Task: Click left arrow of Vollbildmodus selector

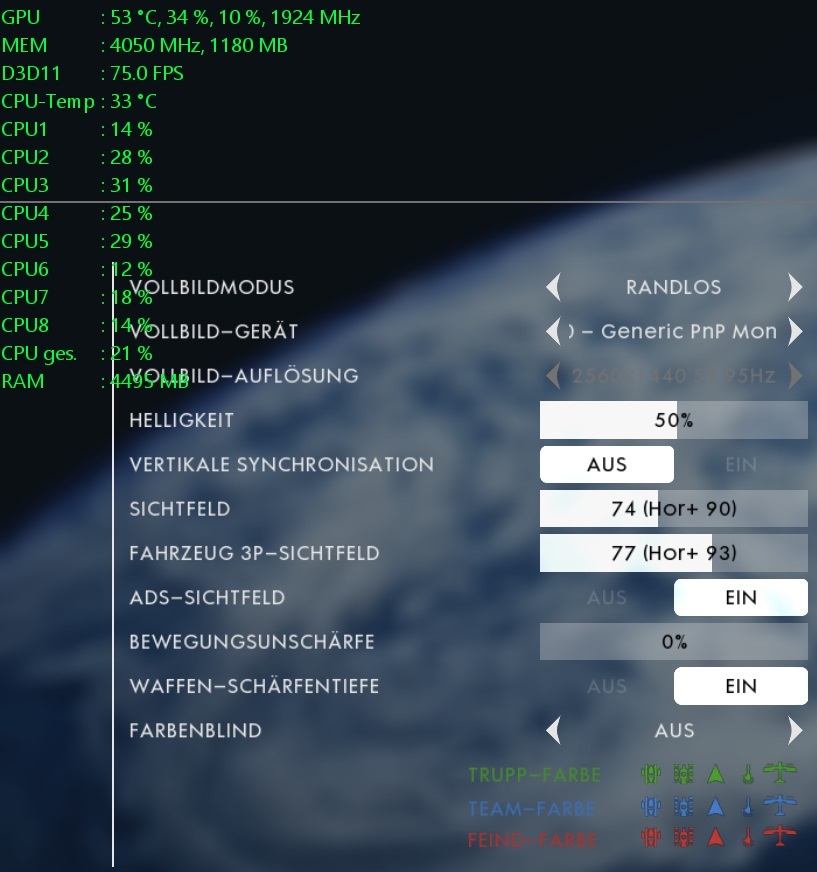Action: tap(553, 287)
